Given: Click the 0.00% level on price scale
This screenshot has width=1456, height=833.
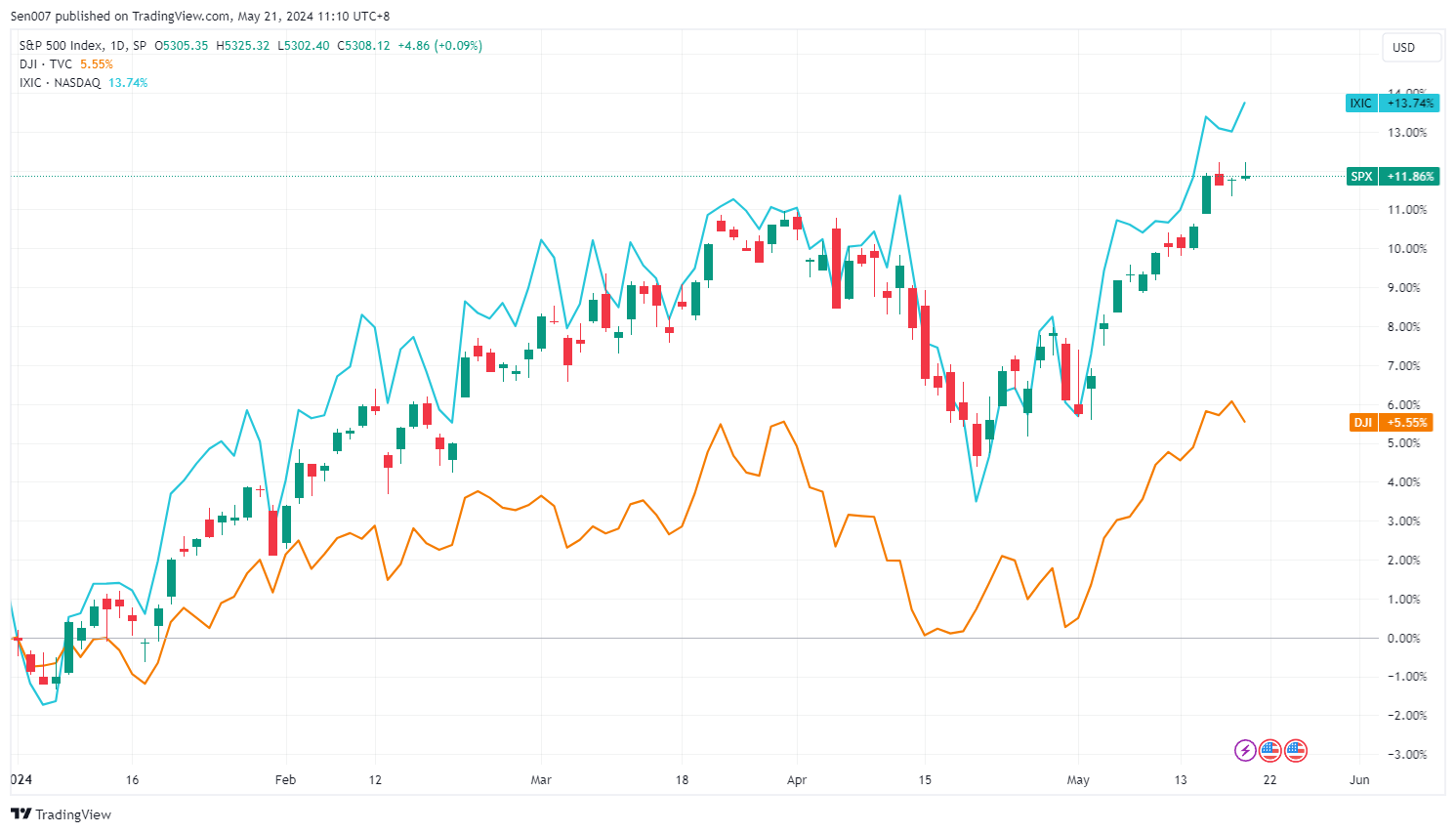Looking at the screenshot, I should [x=1403, y=639].
